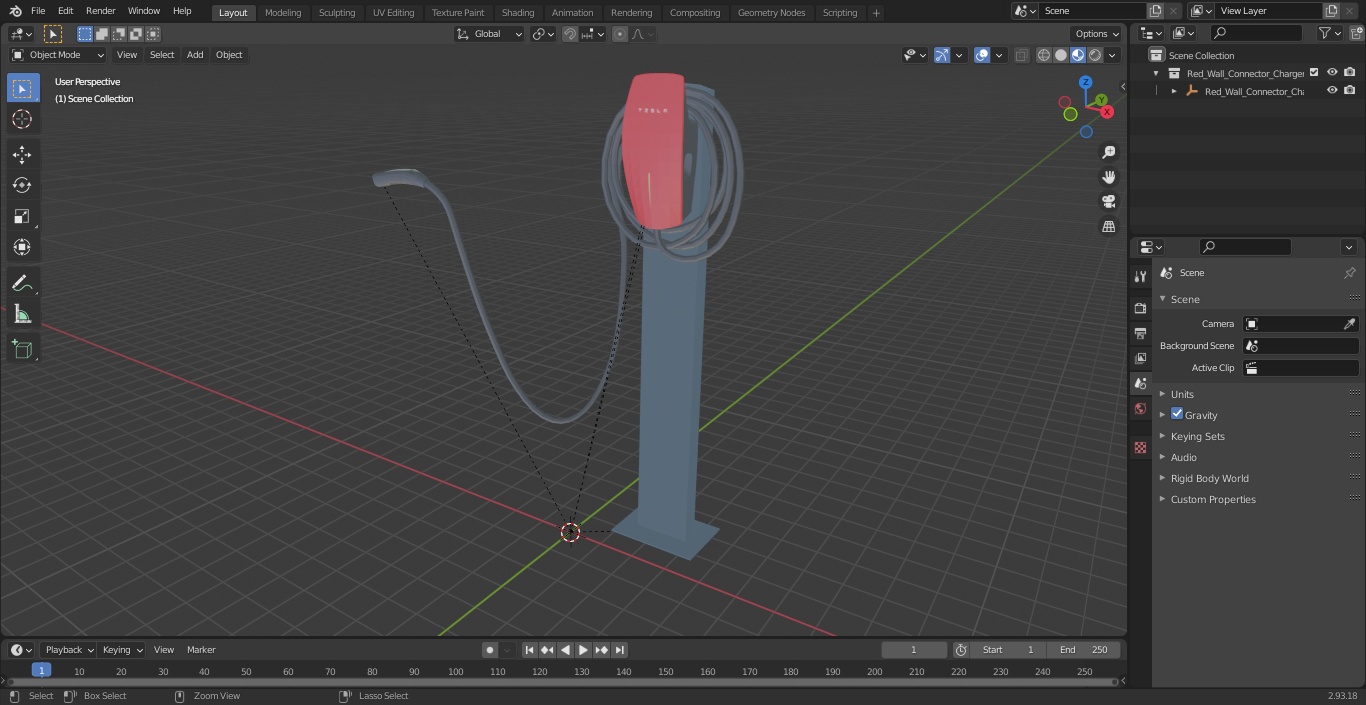Click the current frame number field
The image size is (1366, 705).
[914, 650]
